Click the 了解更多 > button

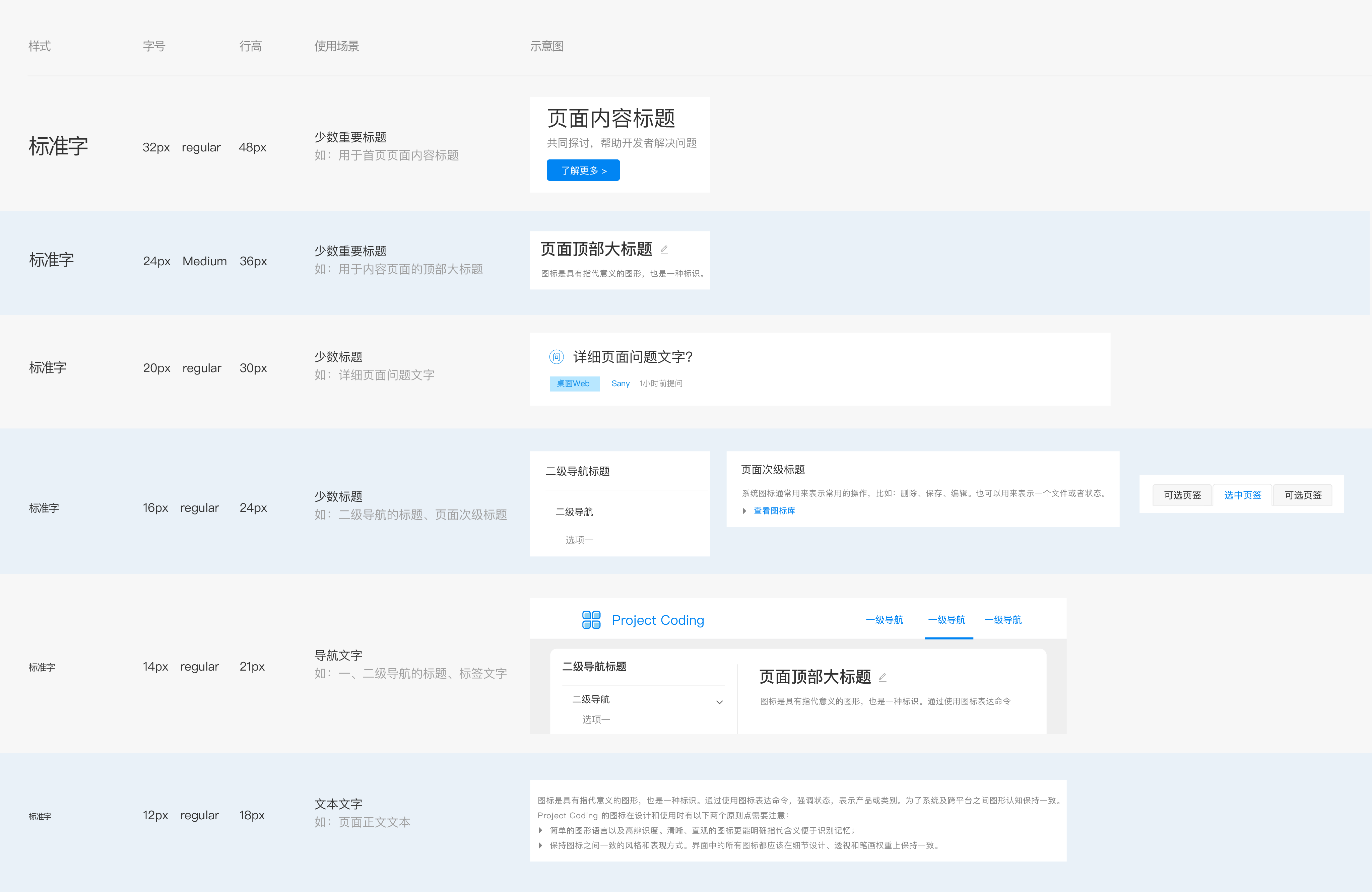[x=583, y=170]
